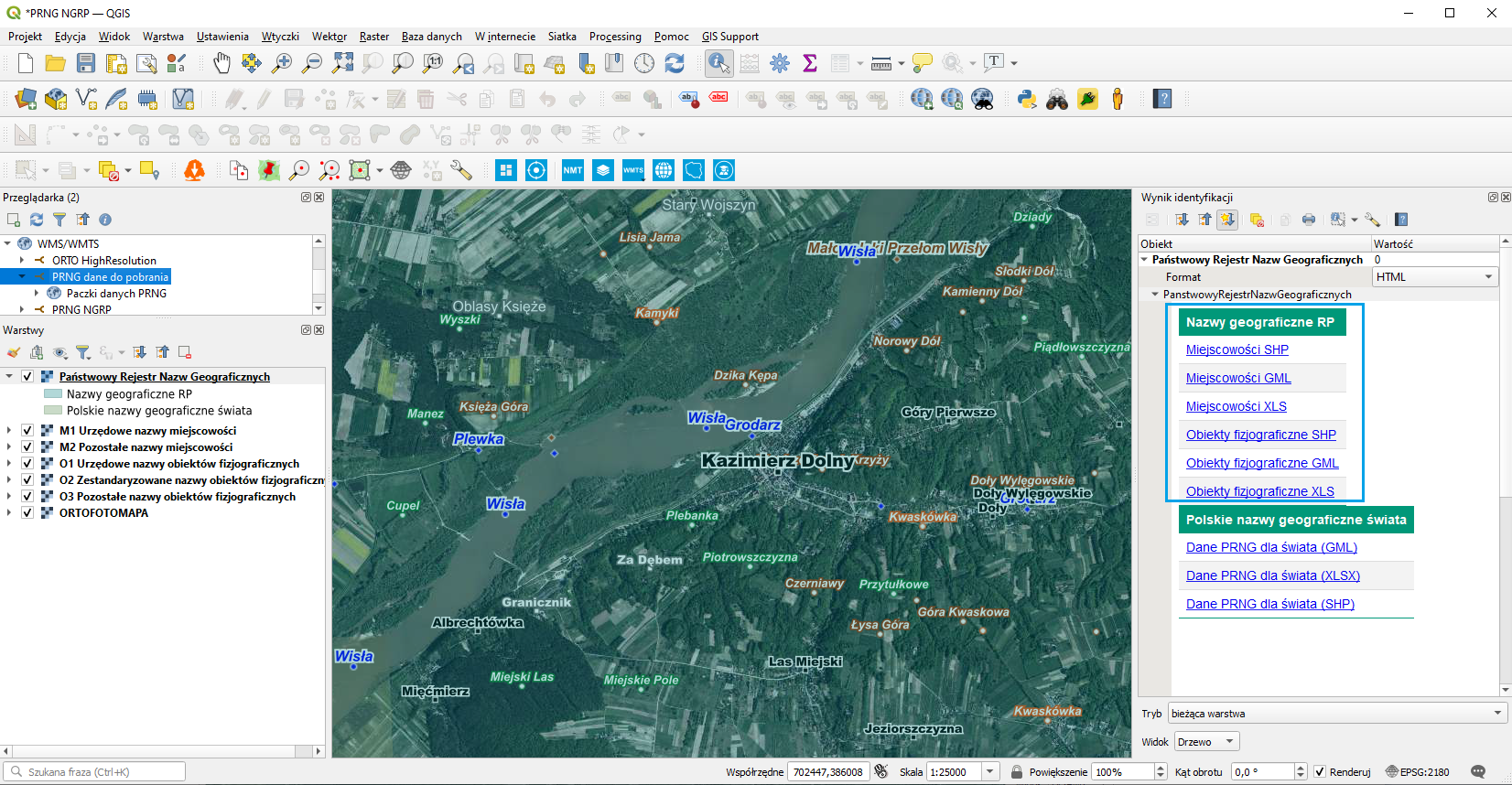
Task: Click the Obiekty fizjograficzne XLS link
Action: 1260,491
